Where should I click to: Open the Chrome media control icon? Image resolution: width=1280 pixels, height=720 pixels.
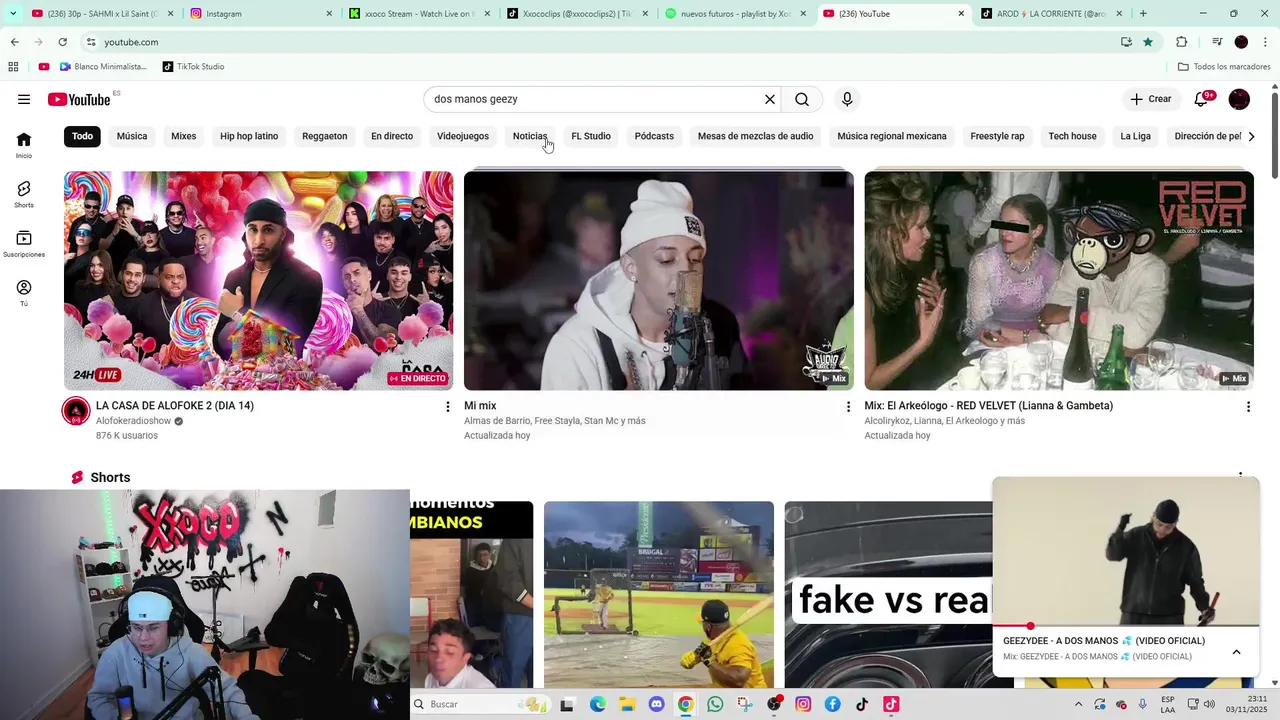pos(1217,42)
